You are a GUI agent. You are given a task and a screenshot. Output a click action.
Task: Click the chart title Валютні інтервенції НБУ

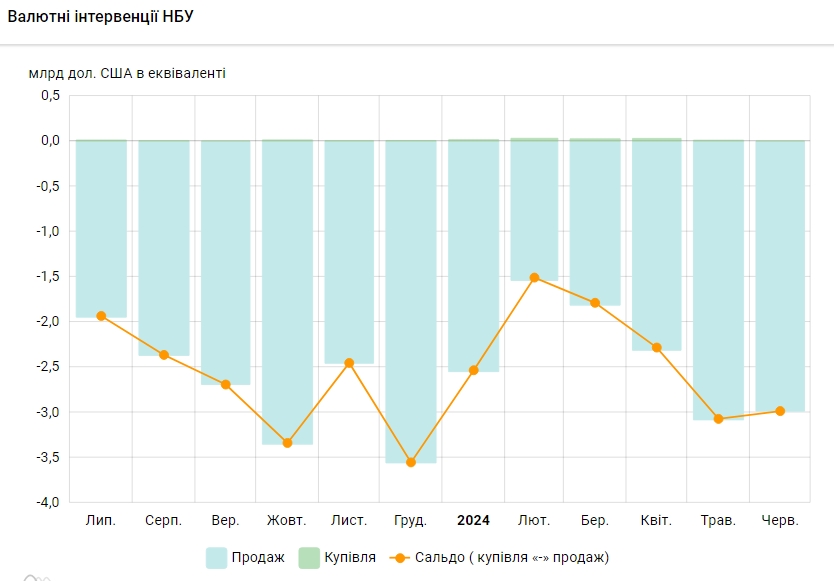point(101,19)
